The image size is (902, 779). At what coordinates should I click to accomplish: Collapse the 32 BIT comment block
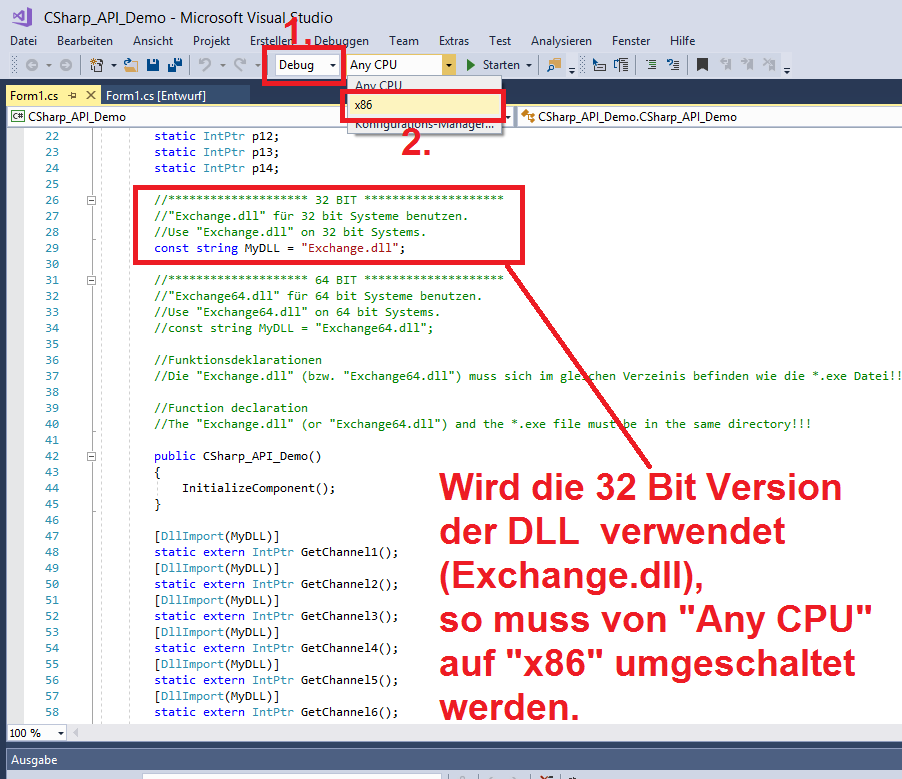pyautogui.click(x=91, y=200)
